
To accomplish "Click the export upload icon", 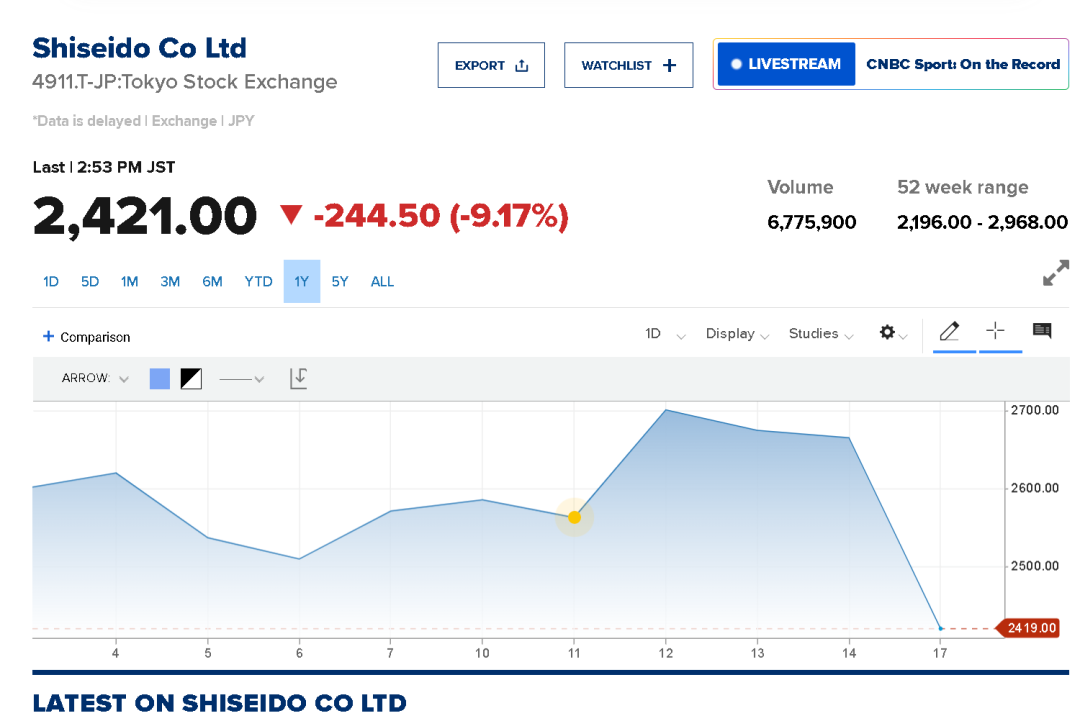I will pos(521,66).
